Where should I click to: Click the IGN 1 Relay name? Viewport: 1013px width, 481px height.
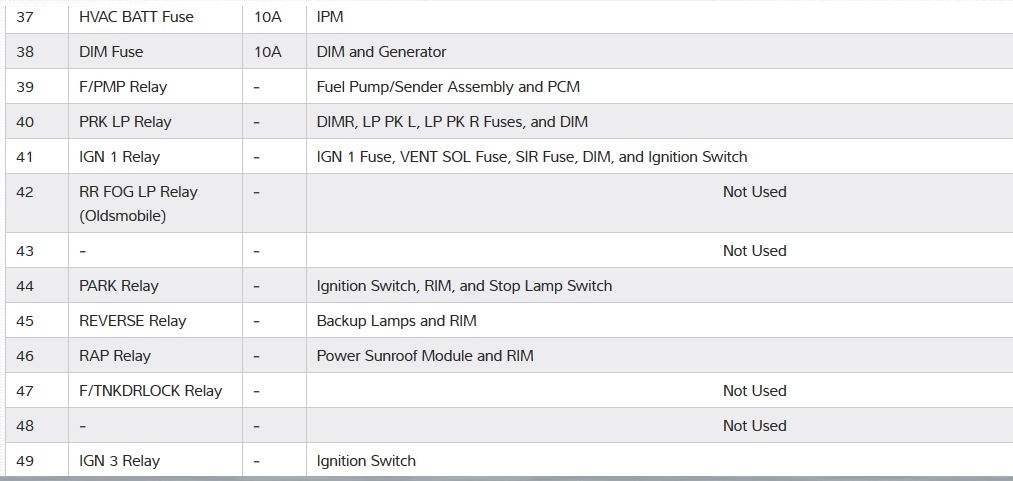pyautogui.click(x=119, y=157)
